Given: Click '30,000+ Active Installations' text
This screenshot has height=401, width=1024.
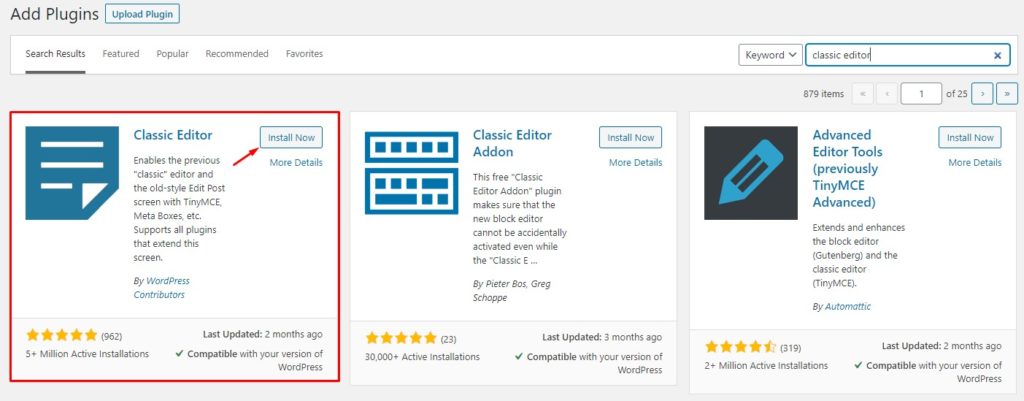Looking at the screenshot, I should click(x=423, y=357).
